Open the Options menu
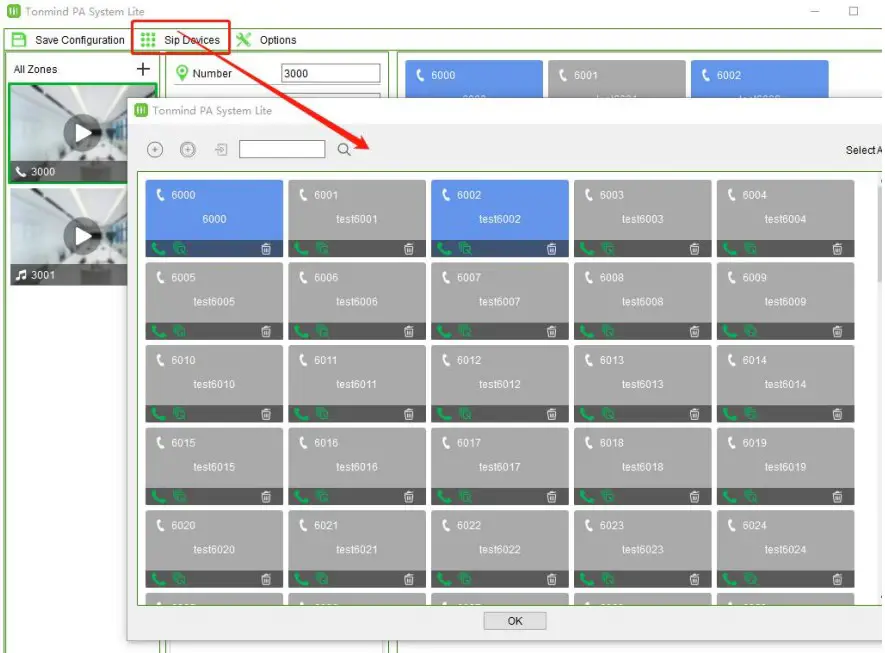Image resolution: width=885 pixels, height=653 pixels. click(268, 39)
